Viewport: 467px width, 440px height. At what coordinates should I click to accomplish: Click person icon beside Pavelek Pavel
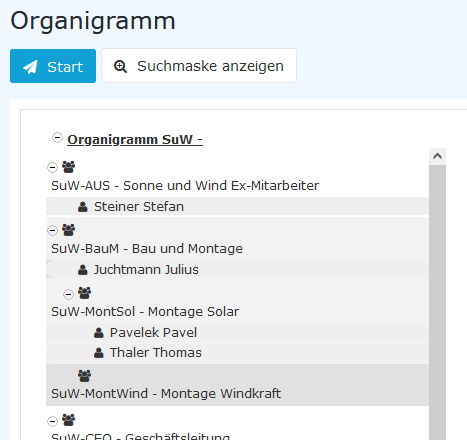[99, 333]
